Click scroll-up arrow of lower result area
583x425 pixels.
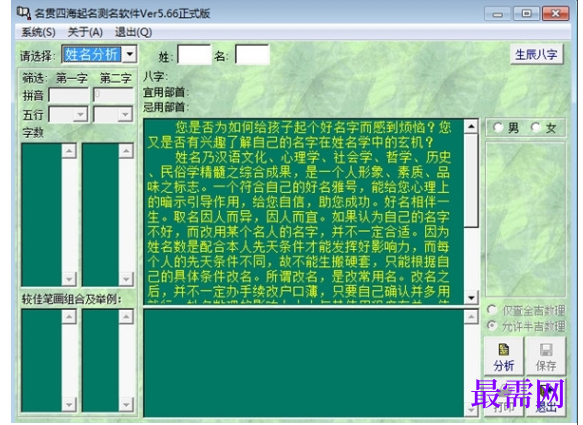tap(471, 317)
